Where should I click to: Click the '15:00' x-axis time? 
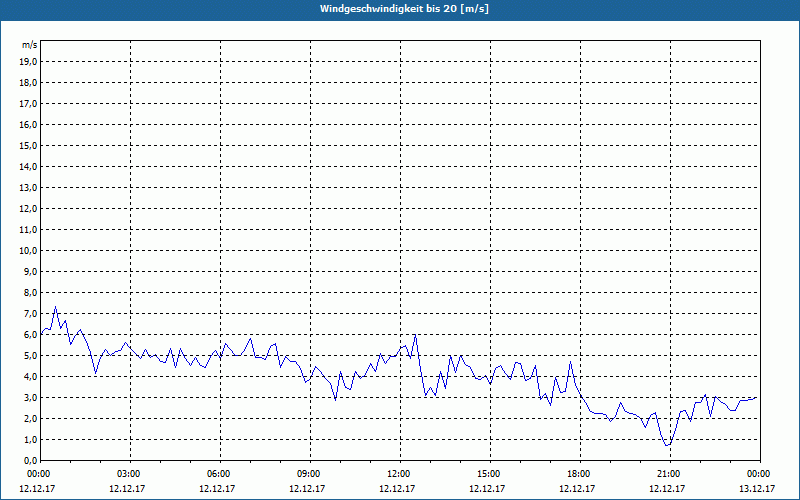tap(489, 474)
